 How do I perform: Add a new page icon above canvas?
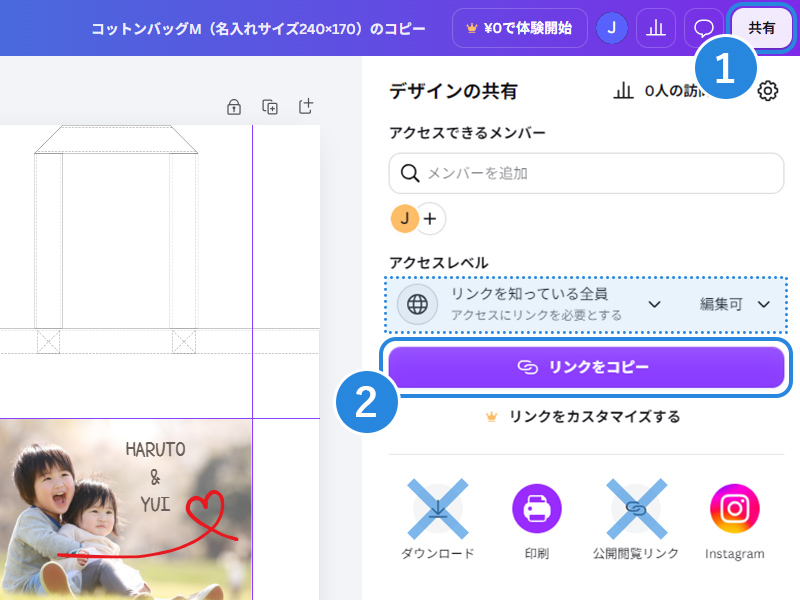coord(306,107)
